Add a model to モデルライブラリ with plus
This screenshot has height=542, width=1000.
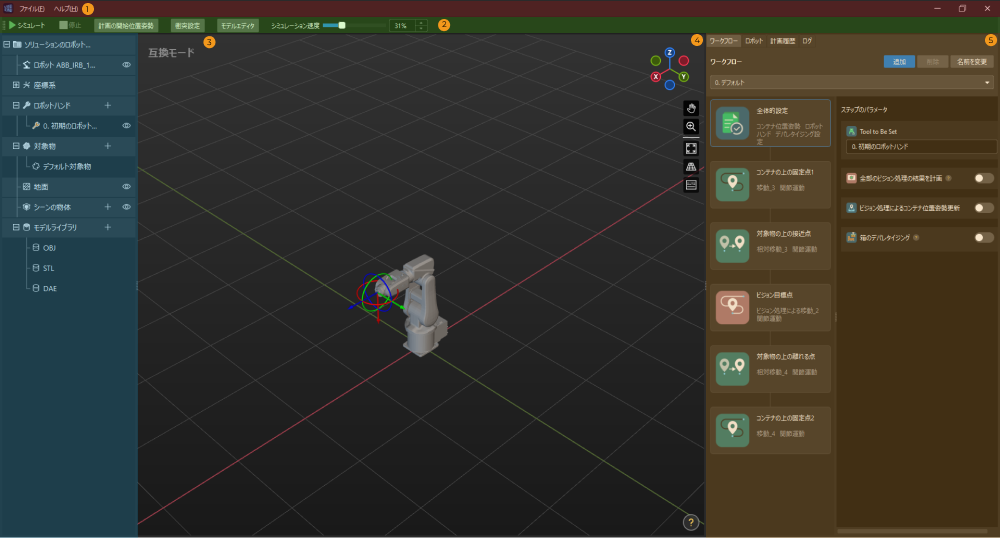tap(108, 228)
